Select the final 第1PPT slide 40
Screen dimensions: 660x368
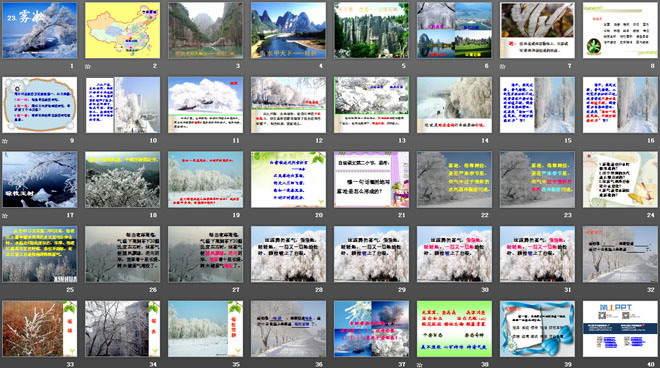[x=620, y=329]
